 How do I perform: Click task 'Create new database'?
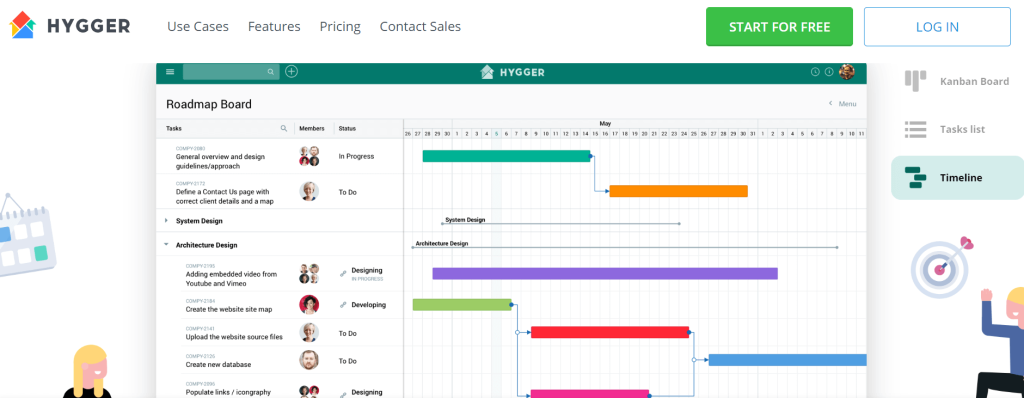pyautogui.click(x=218, y=365)
